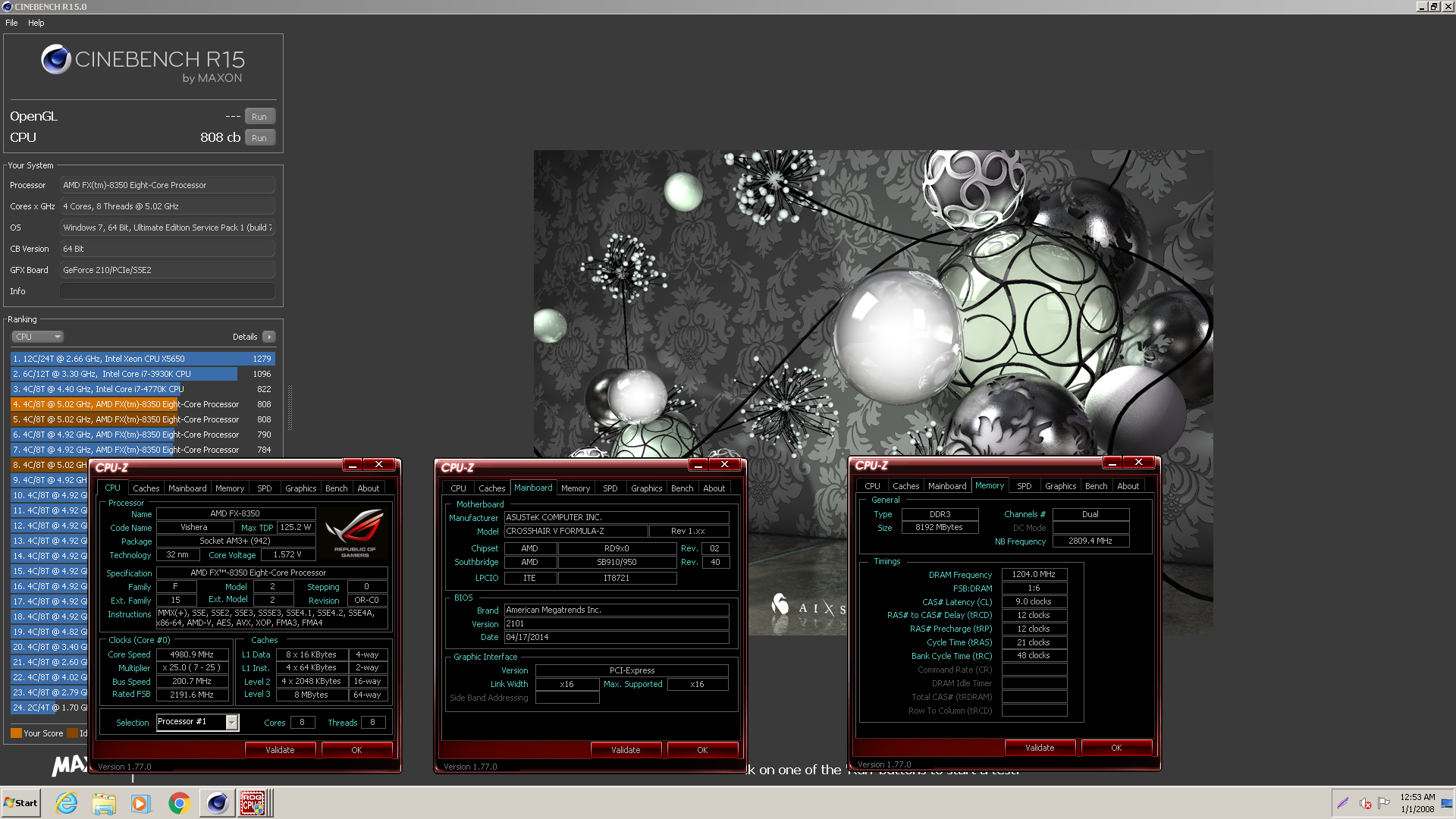The image size is (1456, 819).
Task: Open Memory tab in middle CPU-Z window
Action: pos(576,488)
